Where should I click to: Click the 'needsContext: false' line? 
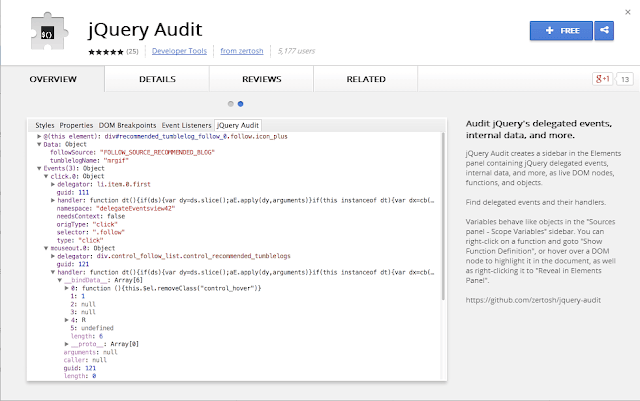91,216
